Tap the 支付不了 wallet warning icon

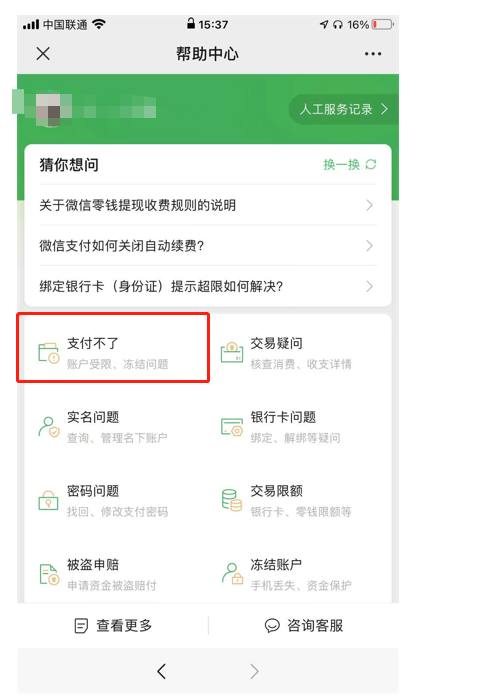tap(49, 354)
